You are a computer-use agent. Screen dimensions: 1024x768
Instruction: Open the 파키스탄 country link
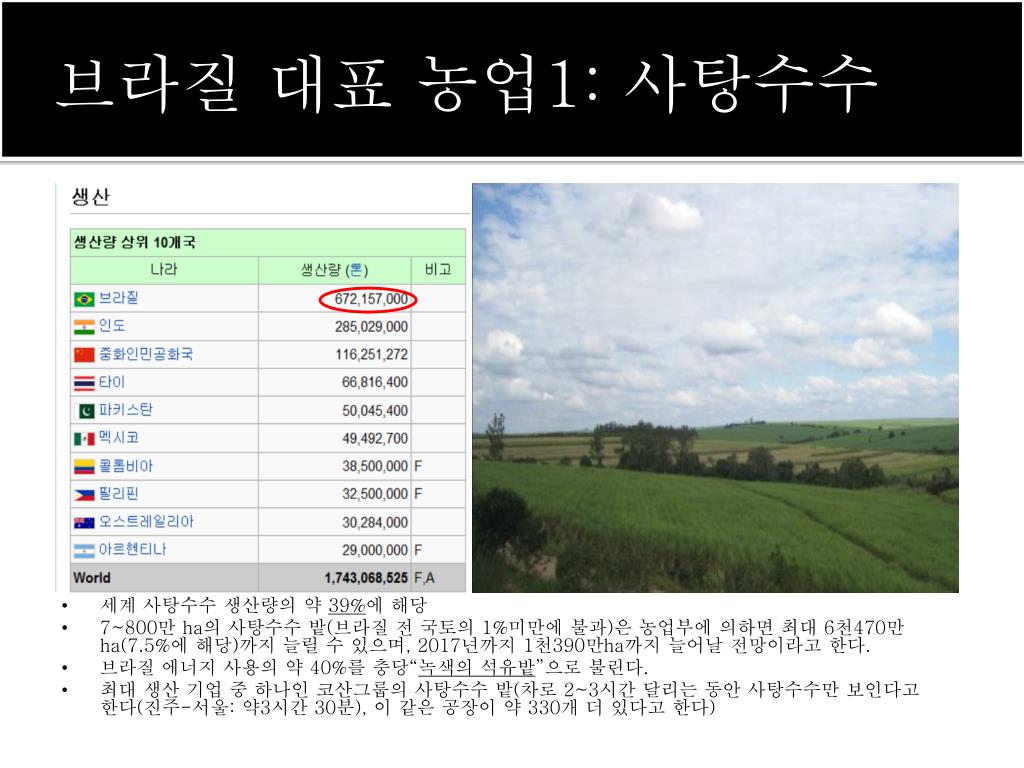coord(125,409)
